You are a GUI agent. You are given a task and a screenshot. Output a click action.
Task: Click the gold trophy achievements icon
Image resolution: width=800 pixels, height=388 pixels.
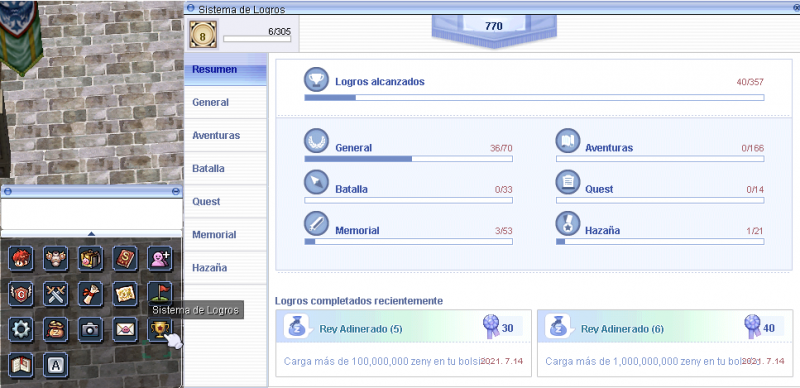(160, 330)
